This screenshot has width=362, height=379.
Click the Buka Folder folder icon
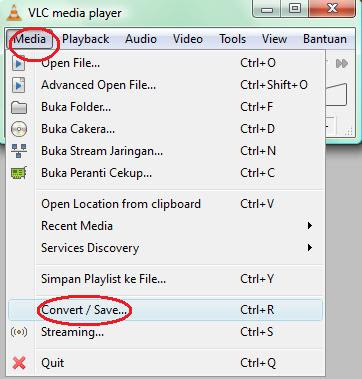pos(19,107)
